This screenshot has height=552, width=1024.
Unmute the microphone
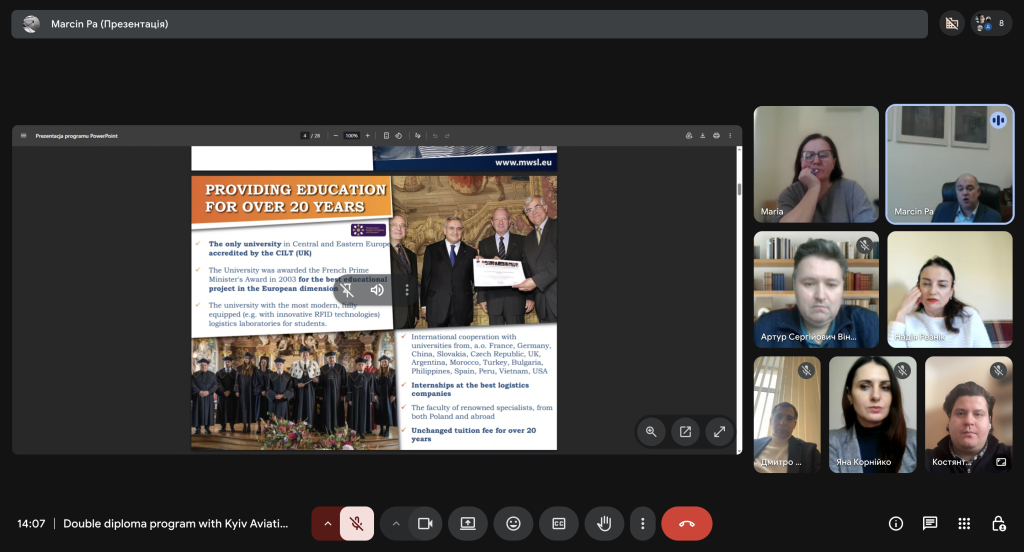[x=356, y=523]
